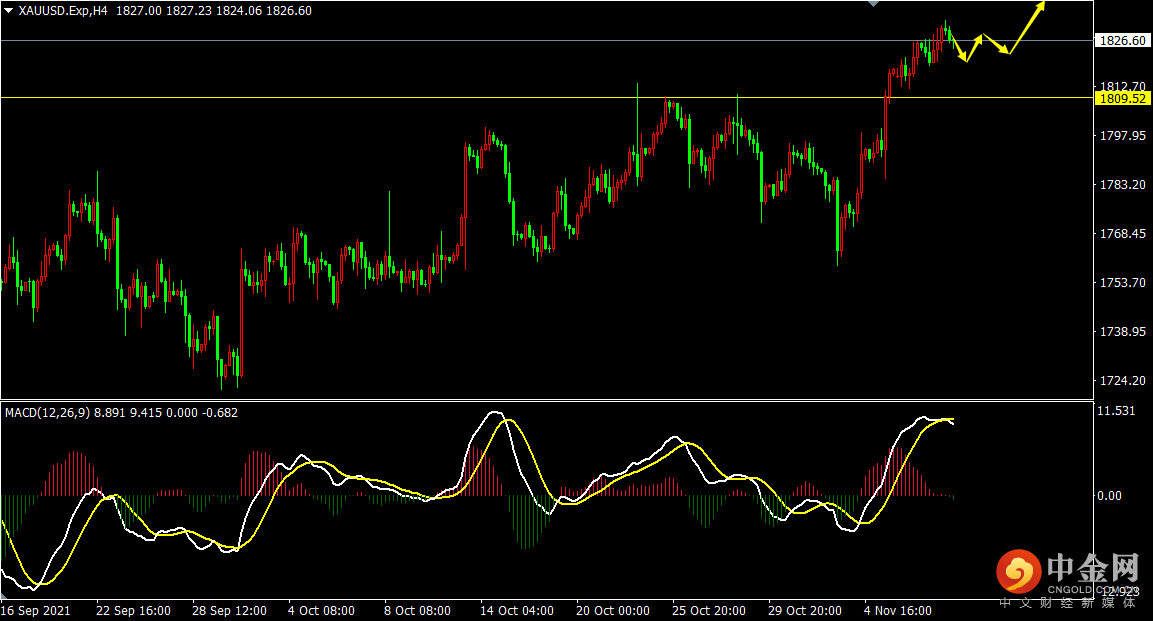Click the 中金网 watermark text
Screen dimensions: 1153x621
[1093, 569]
